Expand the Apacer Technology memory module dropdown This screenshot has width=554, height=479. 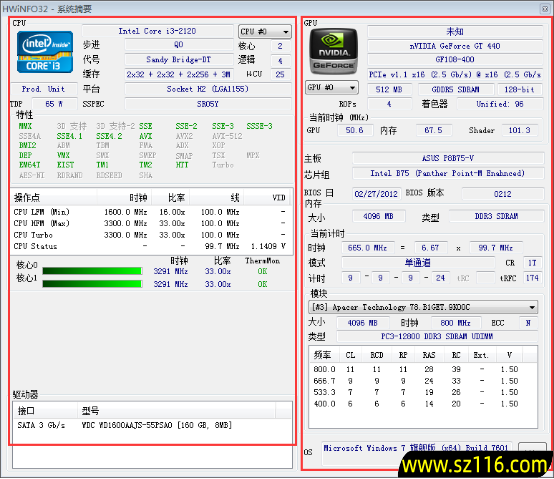(x=423, y=307)
